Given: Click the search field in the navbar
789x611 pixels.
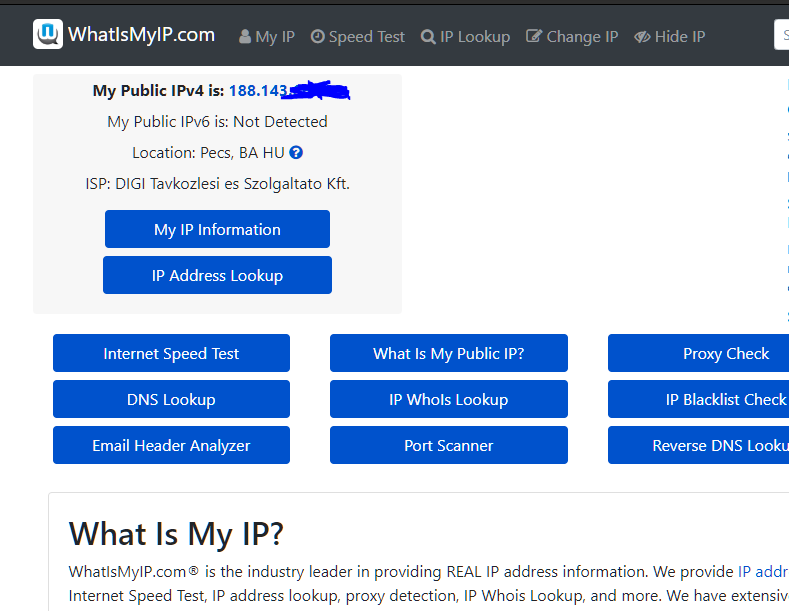Looking at the screenshot, I should click(x=781, y=36).
